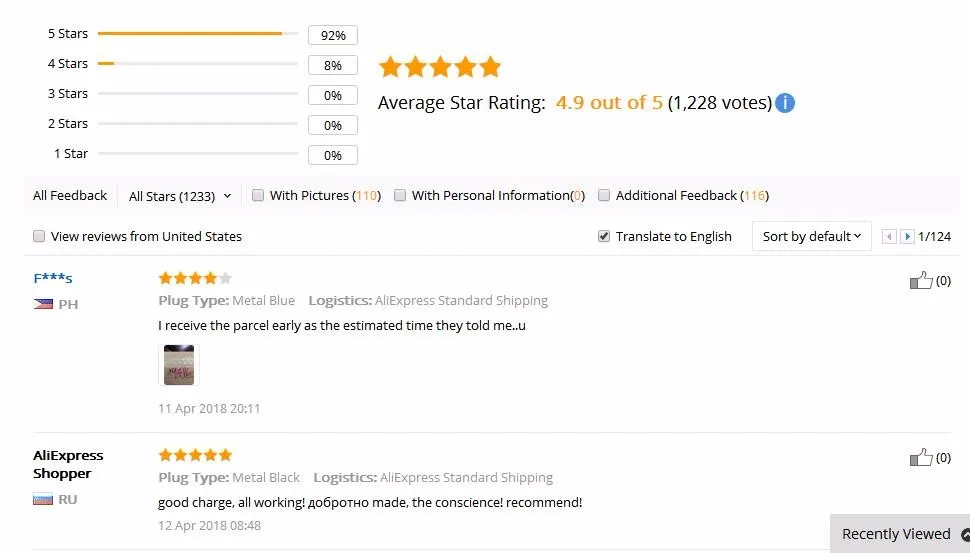970x553 pixels.
Task: Open the Sort by default dropdown
Action: click(x=811, y=237)
